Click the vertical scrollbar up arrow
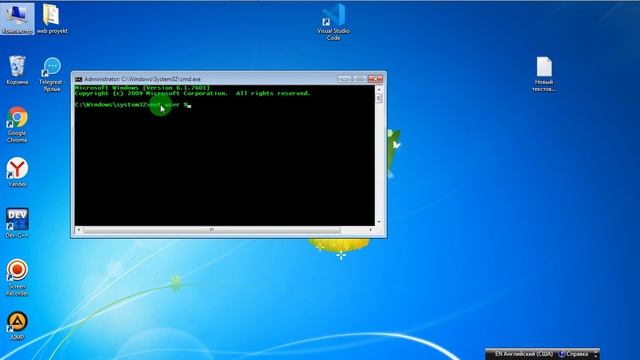The width and height of the screenshot is (640, 360). (x=379, y=89)
